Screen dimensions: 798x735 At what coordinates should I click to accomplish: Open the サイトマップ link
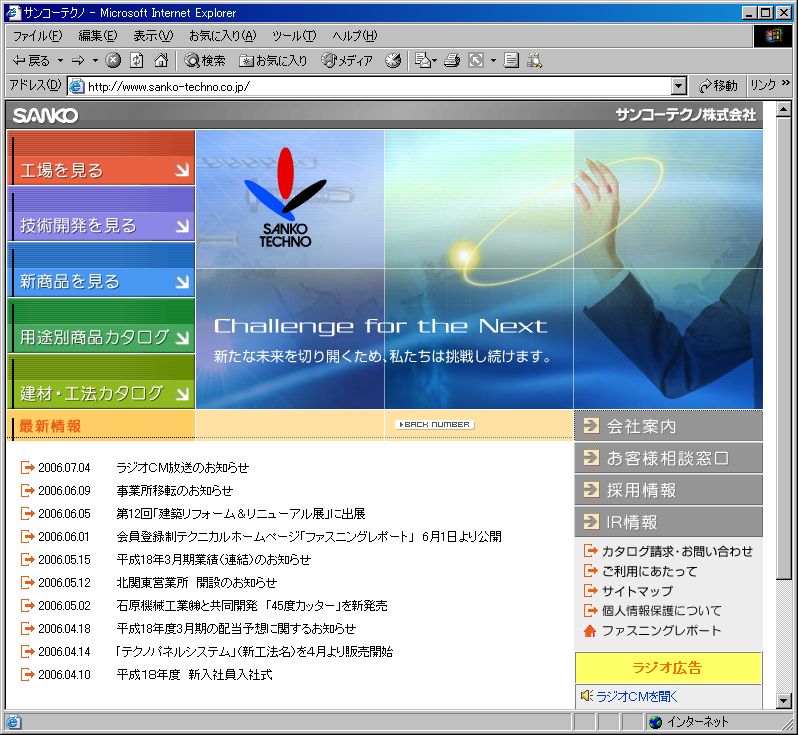point(637,591)
